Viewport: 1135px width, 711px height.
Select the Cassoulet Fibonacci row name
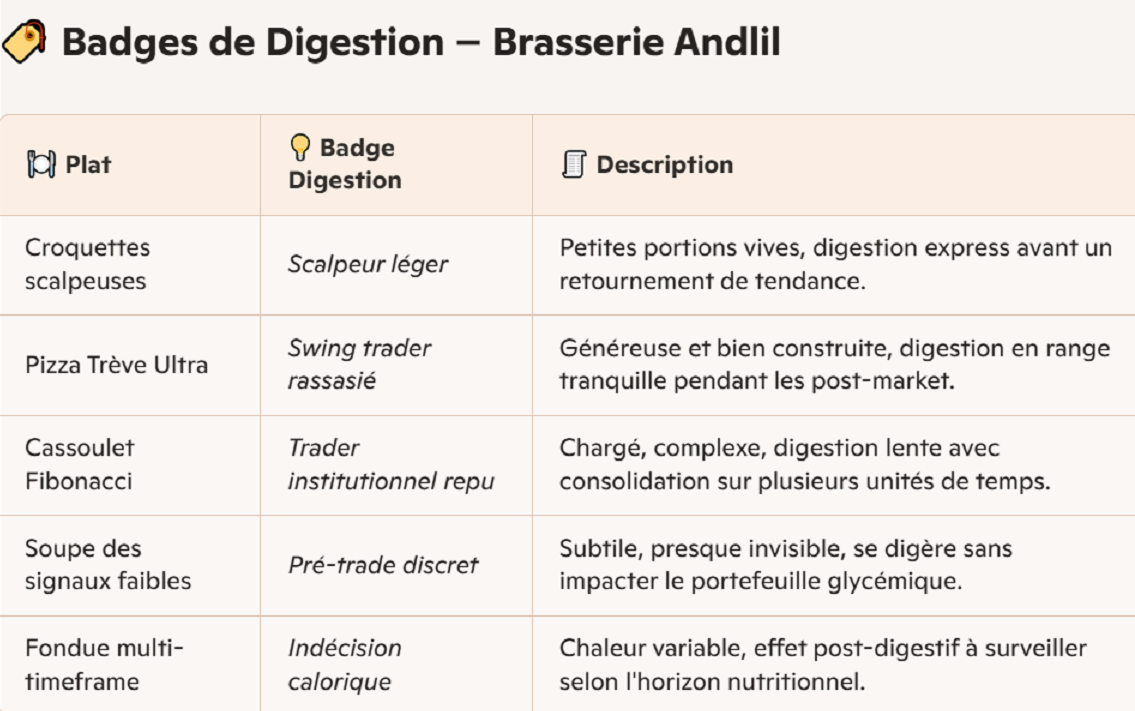[x=79, y=464]
